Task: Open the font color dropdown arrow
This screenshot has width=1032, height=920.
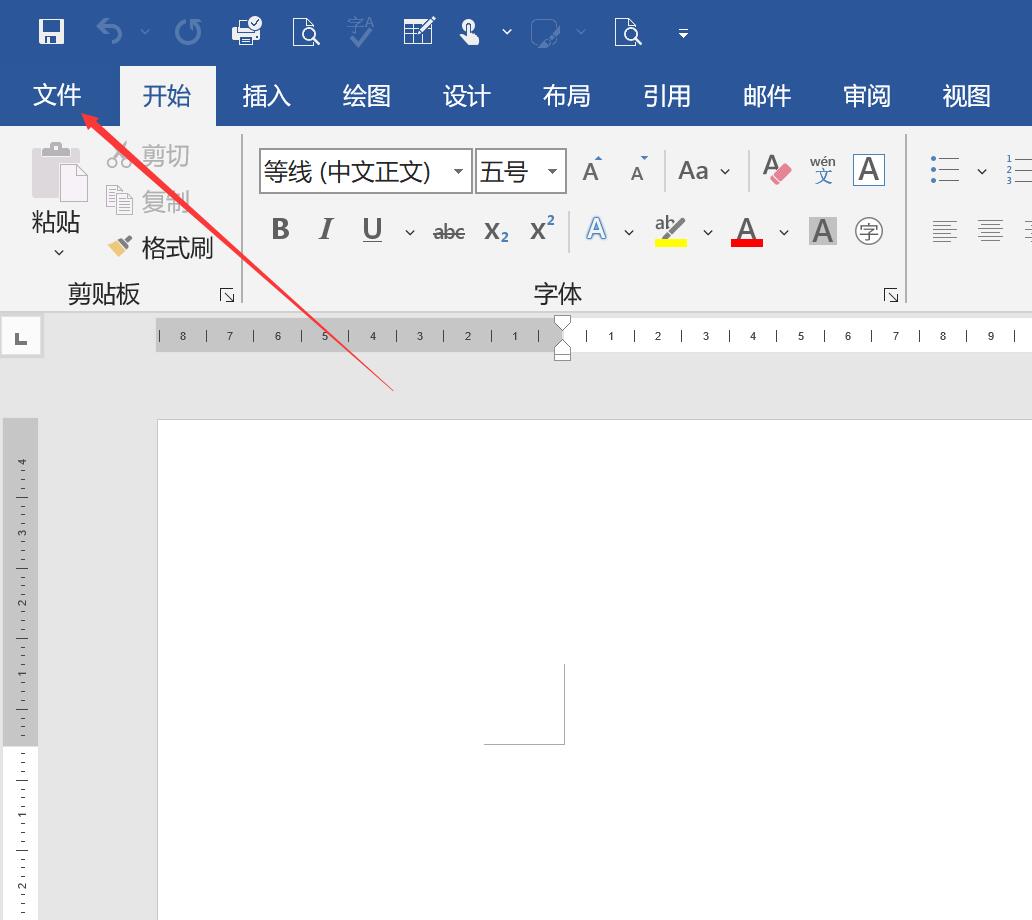Action: pyautogui.click(x=784, y=232)
